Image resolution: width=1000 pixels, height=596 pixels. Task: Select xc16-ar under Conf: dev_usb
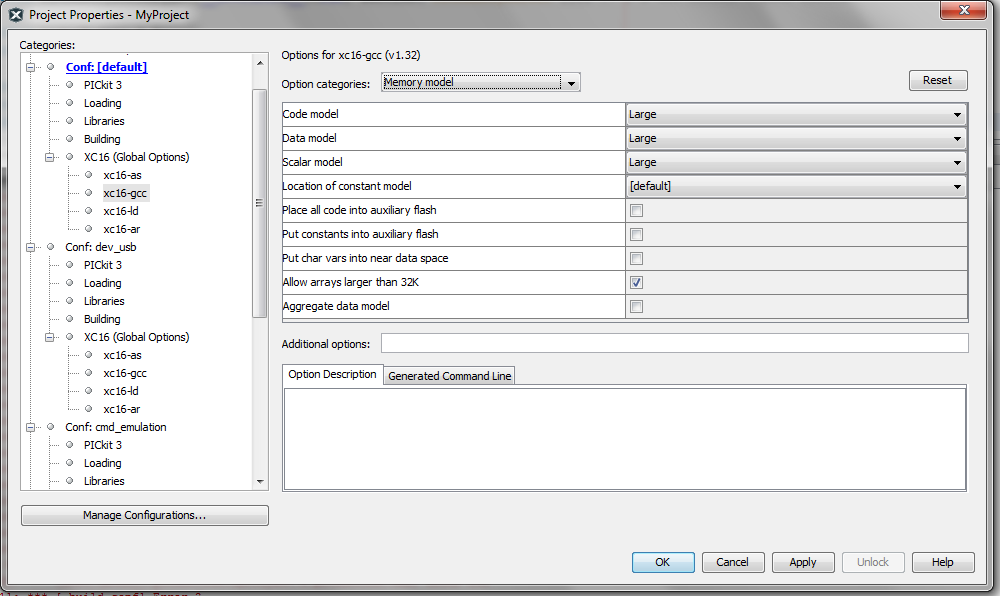122,409
